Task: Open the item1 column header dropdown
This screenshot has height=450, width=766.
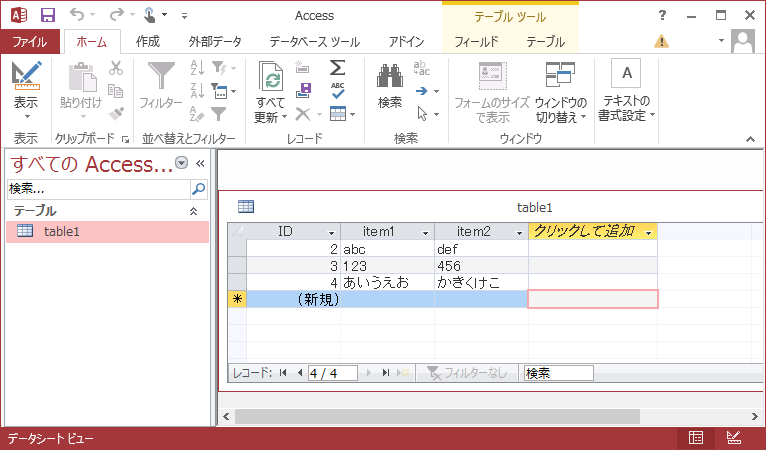Action: 426,232
